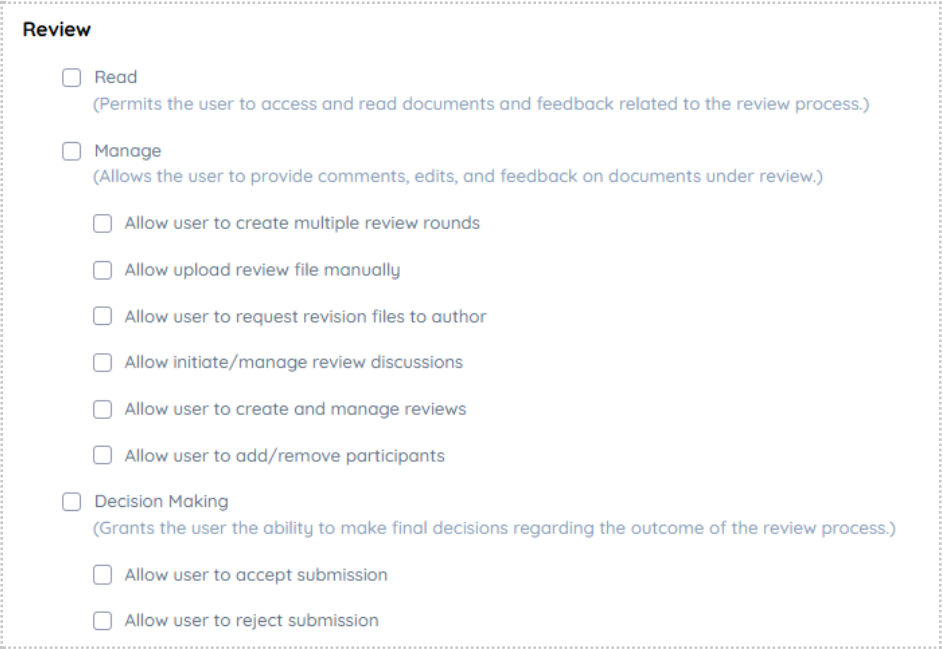Click the 'Allow user to add/remove participants' label
The width and height of the screenshot is (943, 649).
click(x=284, y=456)
